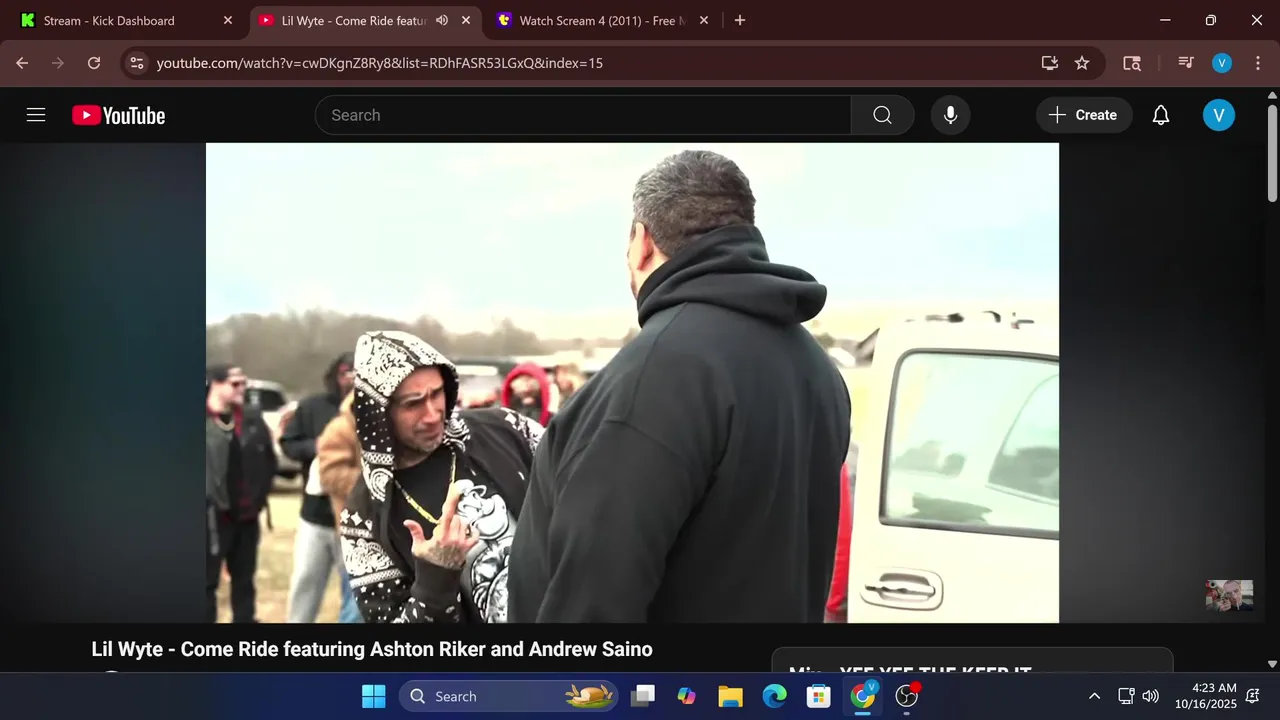Click the page vertical scrollbar thumb
Image resolution: width=1280 pixels, height=720 pixels.
(x=1272, y=152)
